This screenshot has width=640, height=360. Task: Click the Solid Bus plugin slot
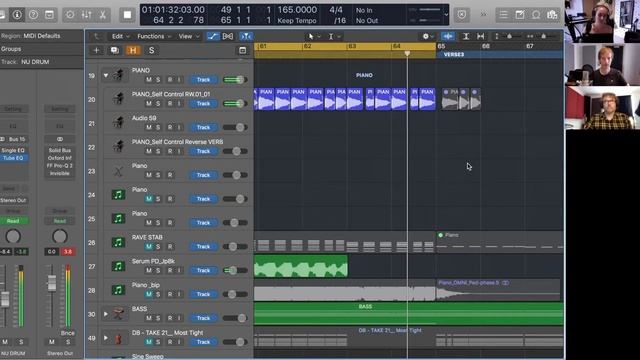[60, 150]
